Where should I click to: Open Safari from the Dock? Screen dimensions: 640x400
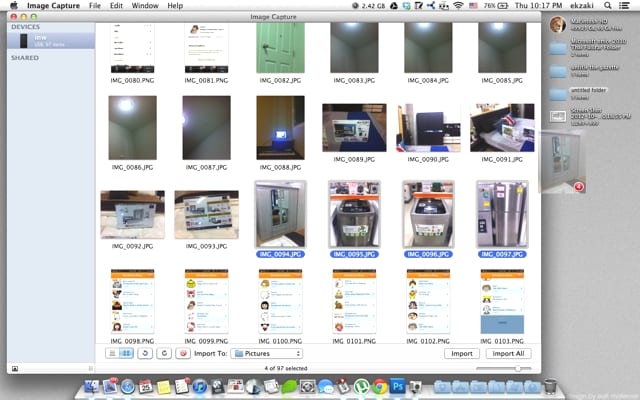[x=128, y=386]
